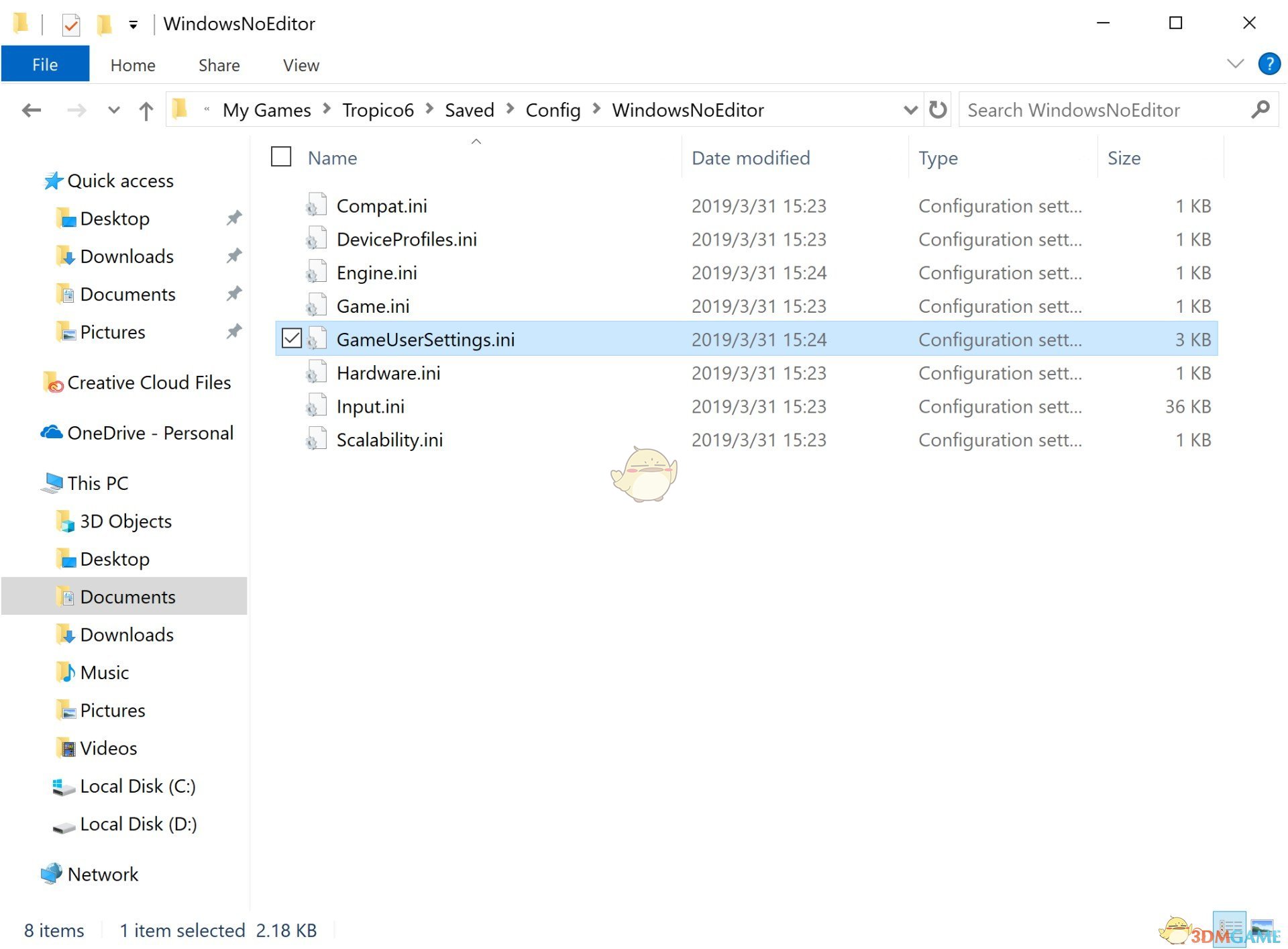Viewport: 1288px width, 949px height.
Task: Expand the chevron after Saved in path
Action: click(510, 109)
